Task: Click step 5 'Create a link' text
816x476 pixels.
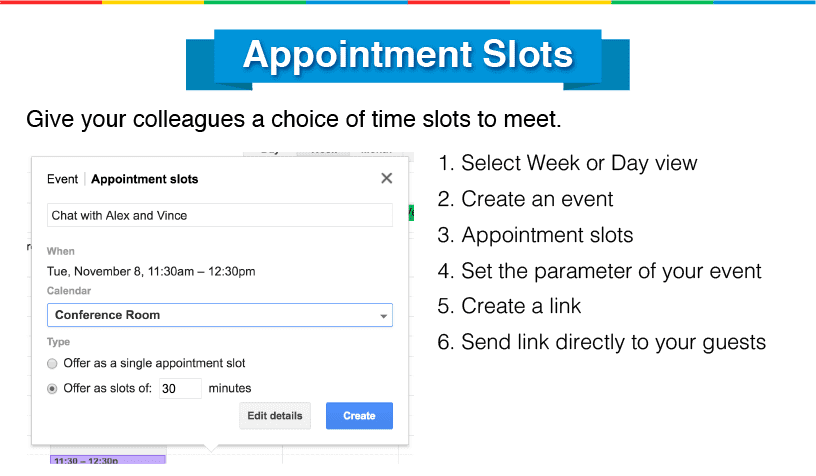Action: click(x=509, y=306)
